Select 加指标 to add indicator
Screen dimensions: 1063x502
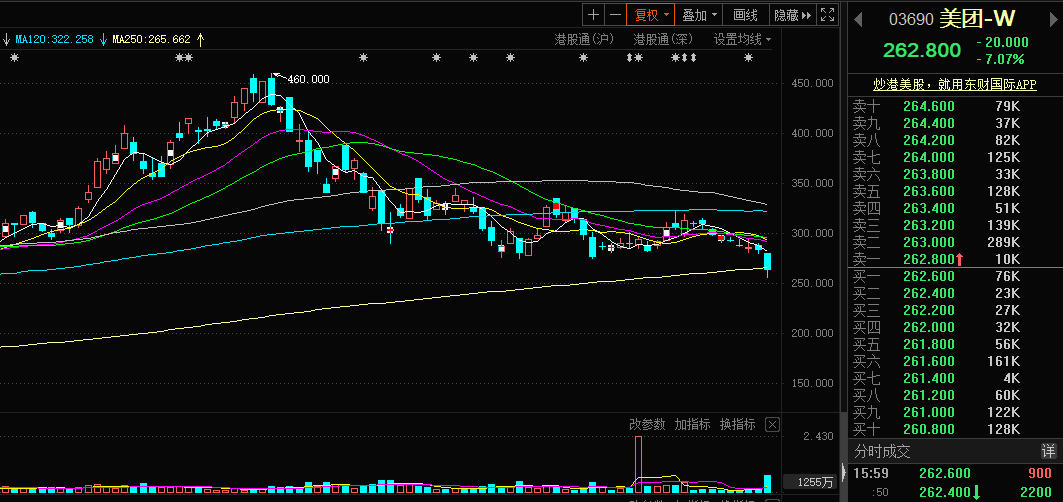[692, 425]
